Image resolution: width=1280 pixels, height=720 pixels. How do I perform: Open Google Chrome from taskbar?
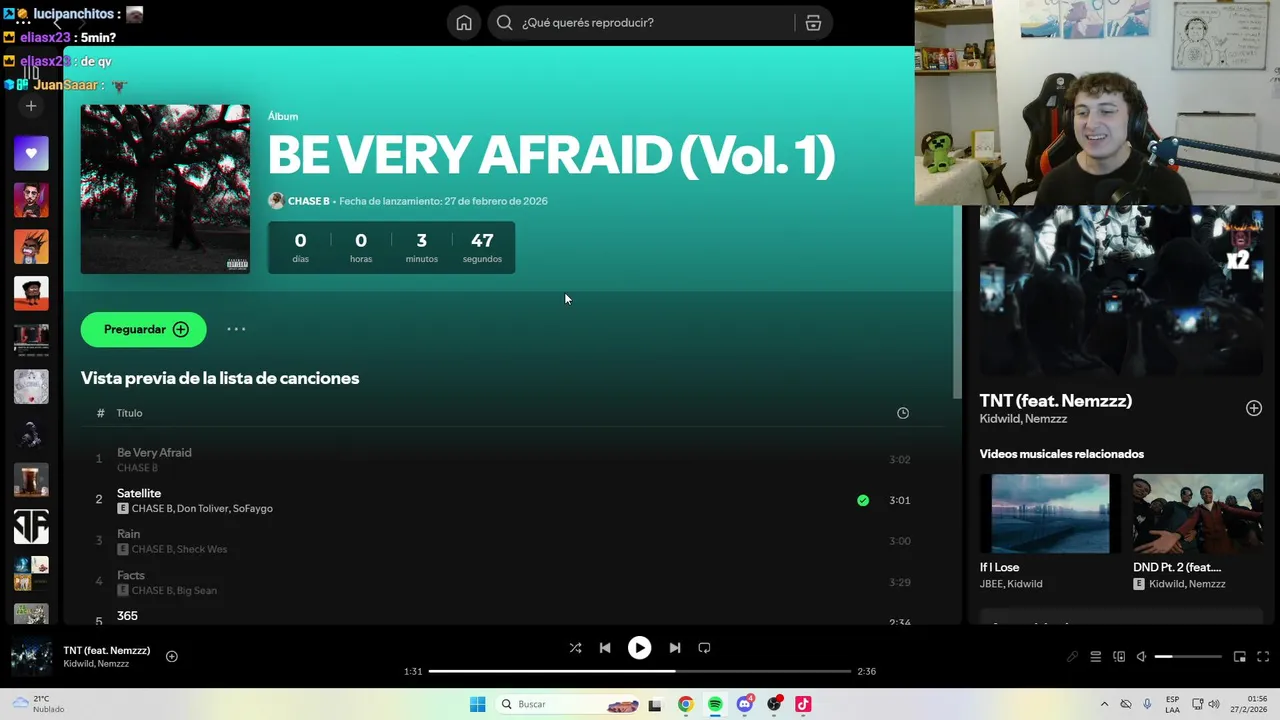(x=685, y=704)
